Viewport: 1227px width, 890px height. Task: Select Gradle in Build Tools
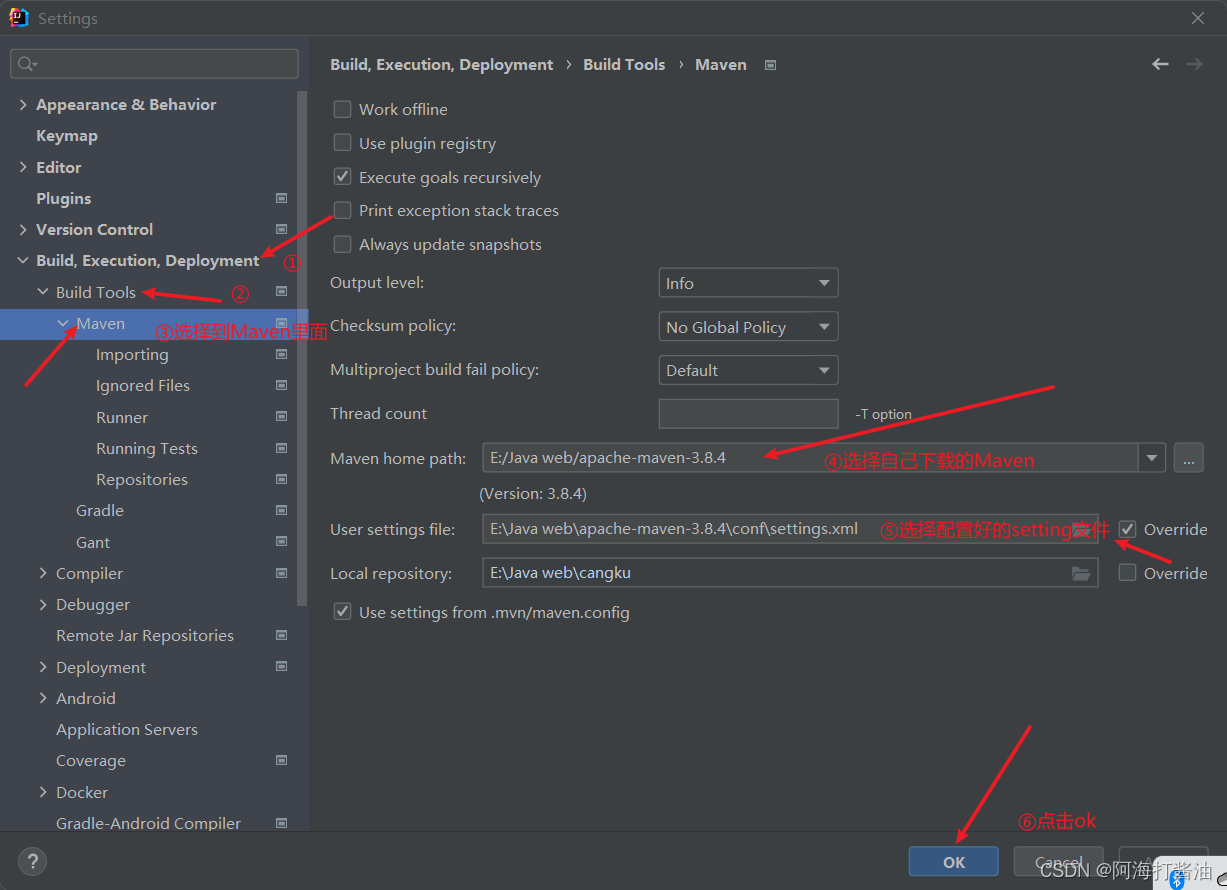[x=100, y=510]
